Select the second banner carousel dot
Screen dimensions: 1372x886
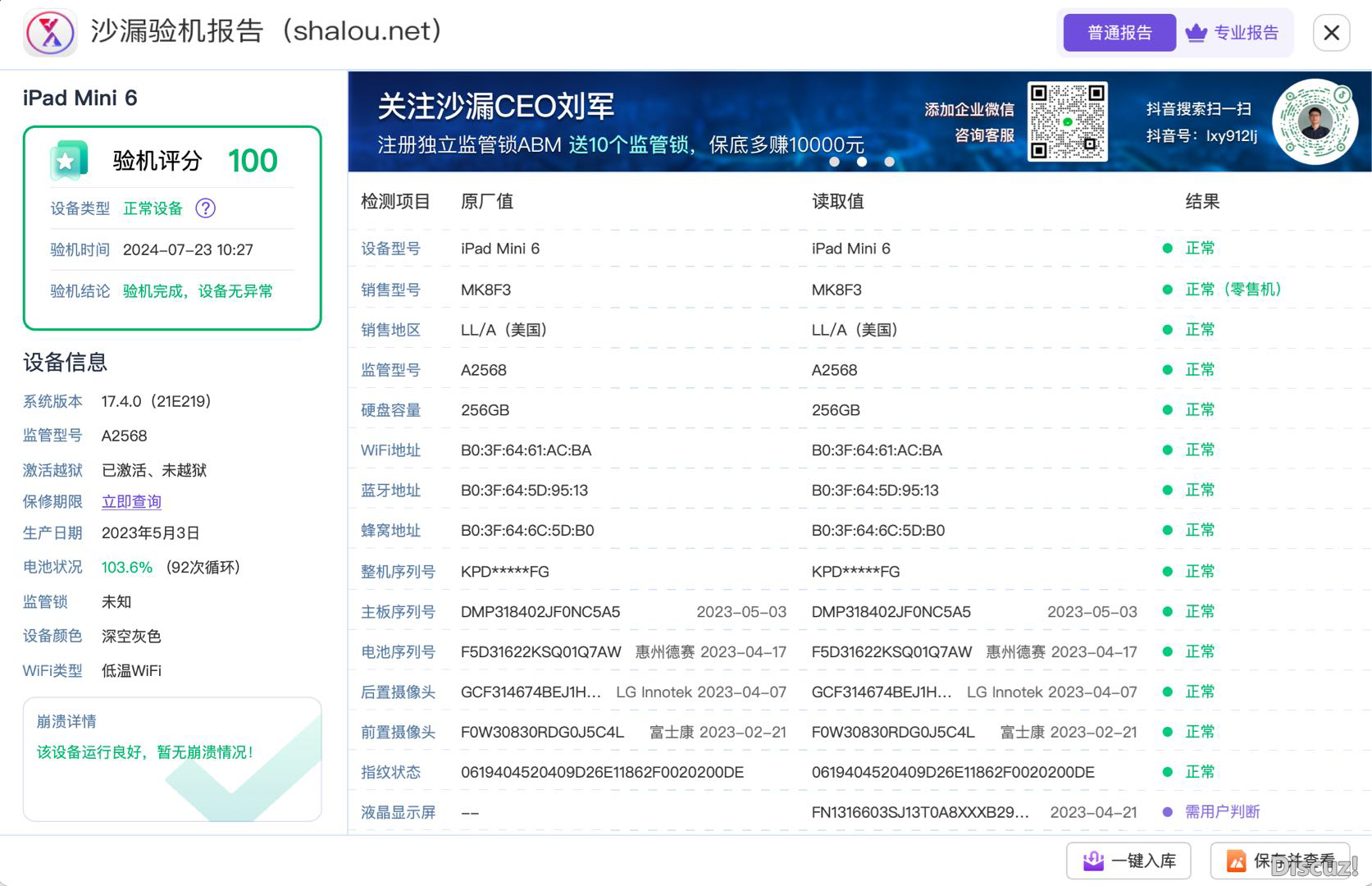coord(862,162)
